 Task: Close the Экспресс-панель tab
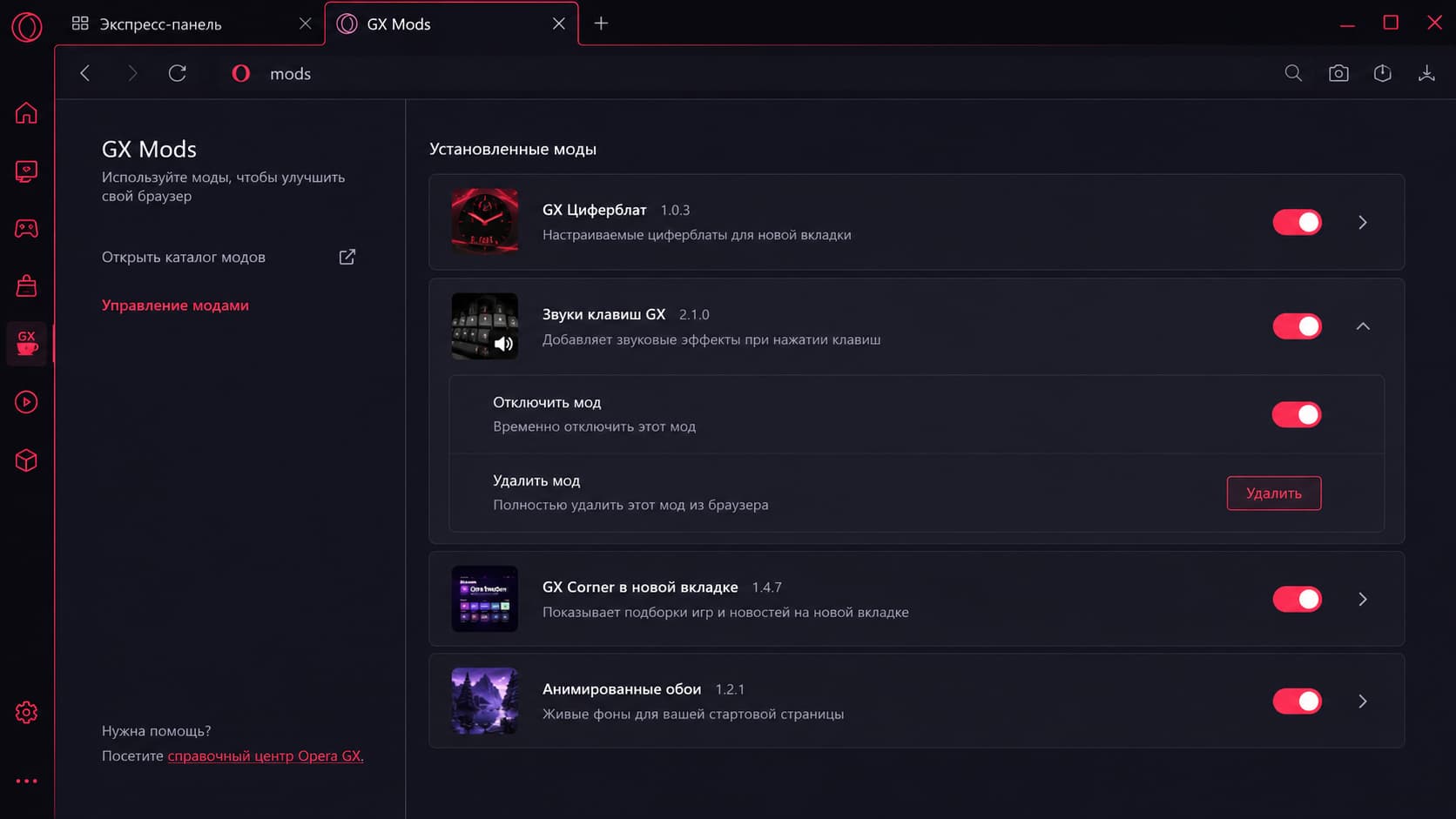305,23
